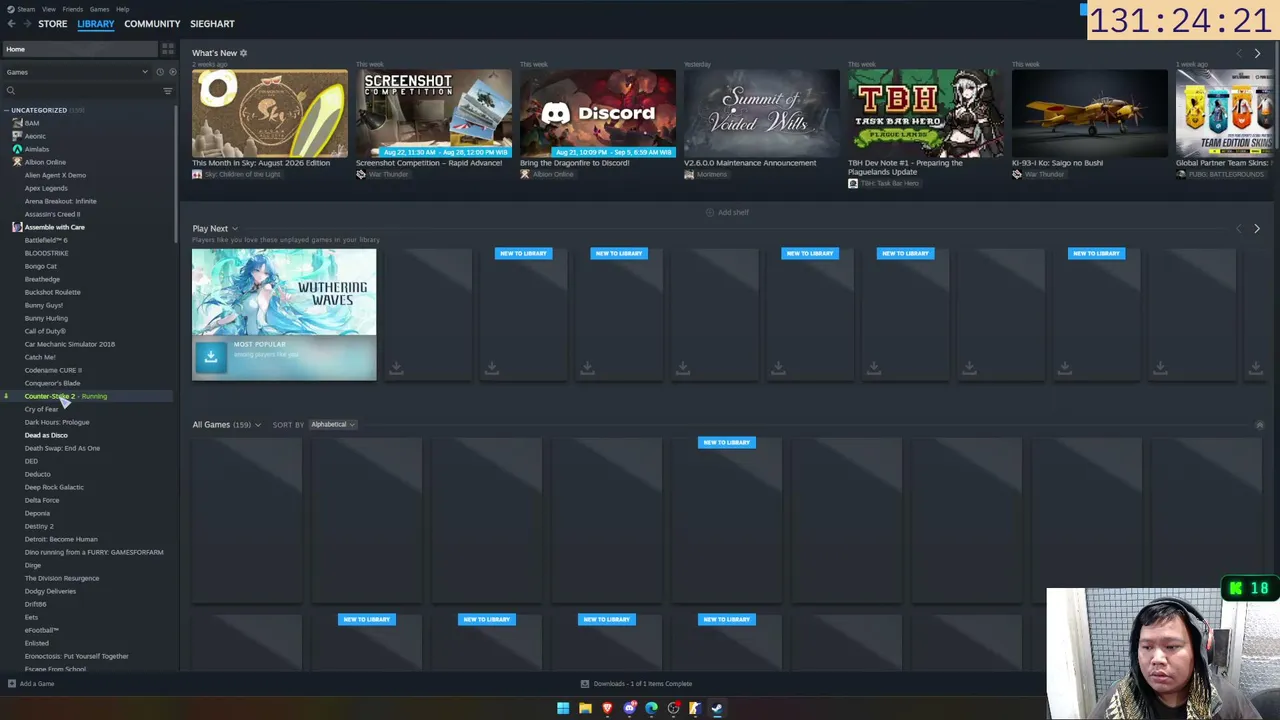Open Summit of Voided Wills announcement
The width and height of the screenshot is (1280, 720).
[762, 113]
